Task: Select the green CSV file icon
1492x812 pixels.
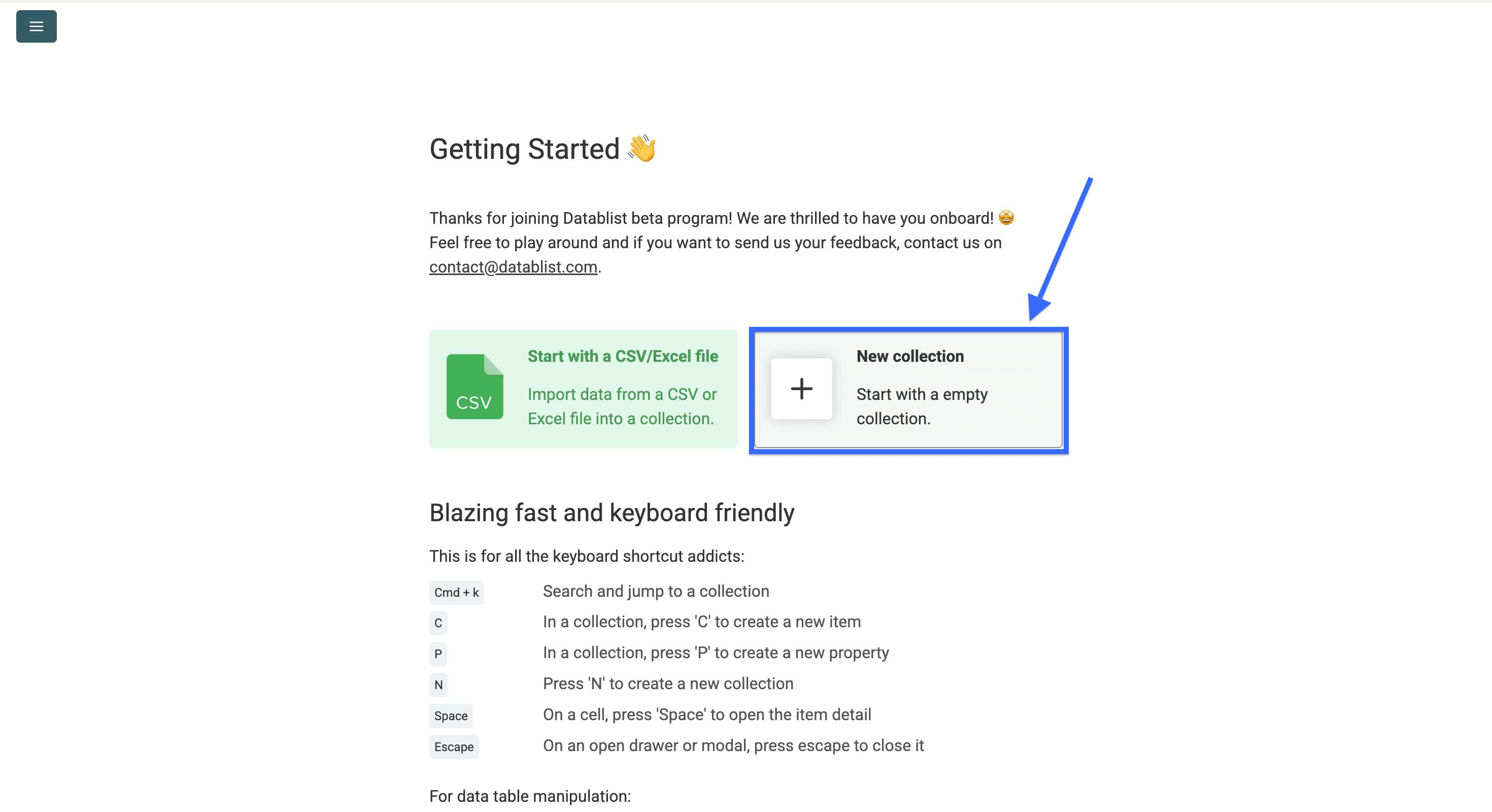Action: pos(474,387)
